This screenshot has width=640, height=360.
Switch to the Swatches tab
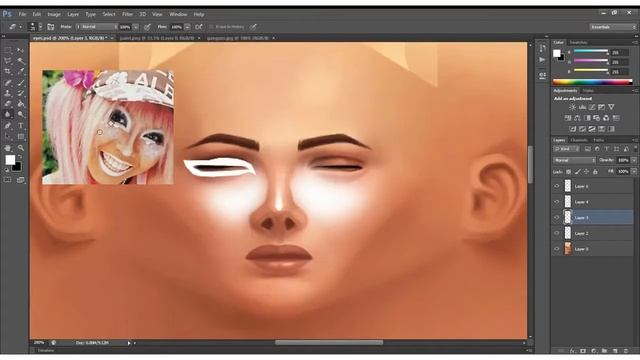tap(578, 42)
